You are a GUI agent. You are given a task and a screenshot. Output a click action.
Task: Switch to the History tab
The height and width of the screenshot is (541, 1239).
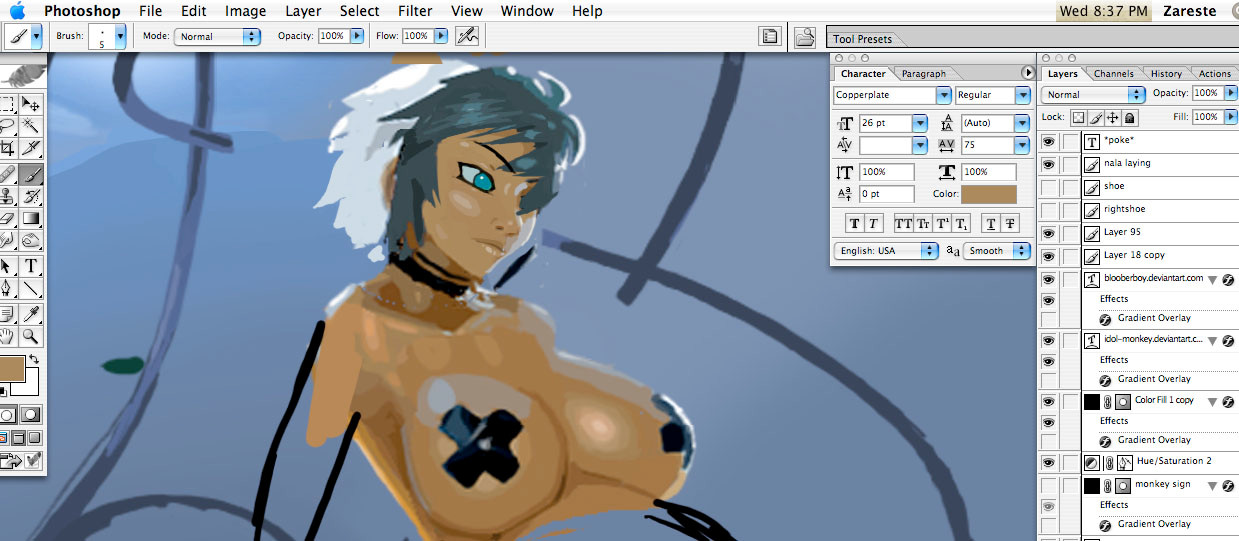coord(1166,74)
